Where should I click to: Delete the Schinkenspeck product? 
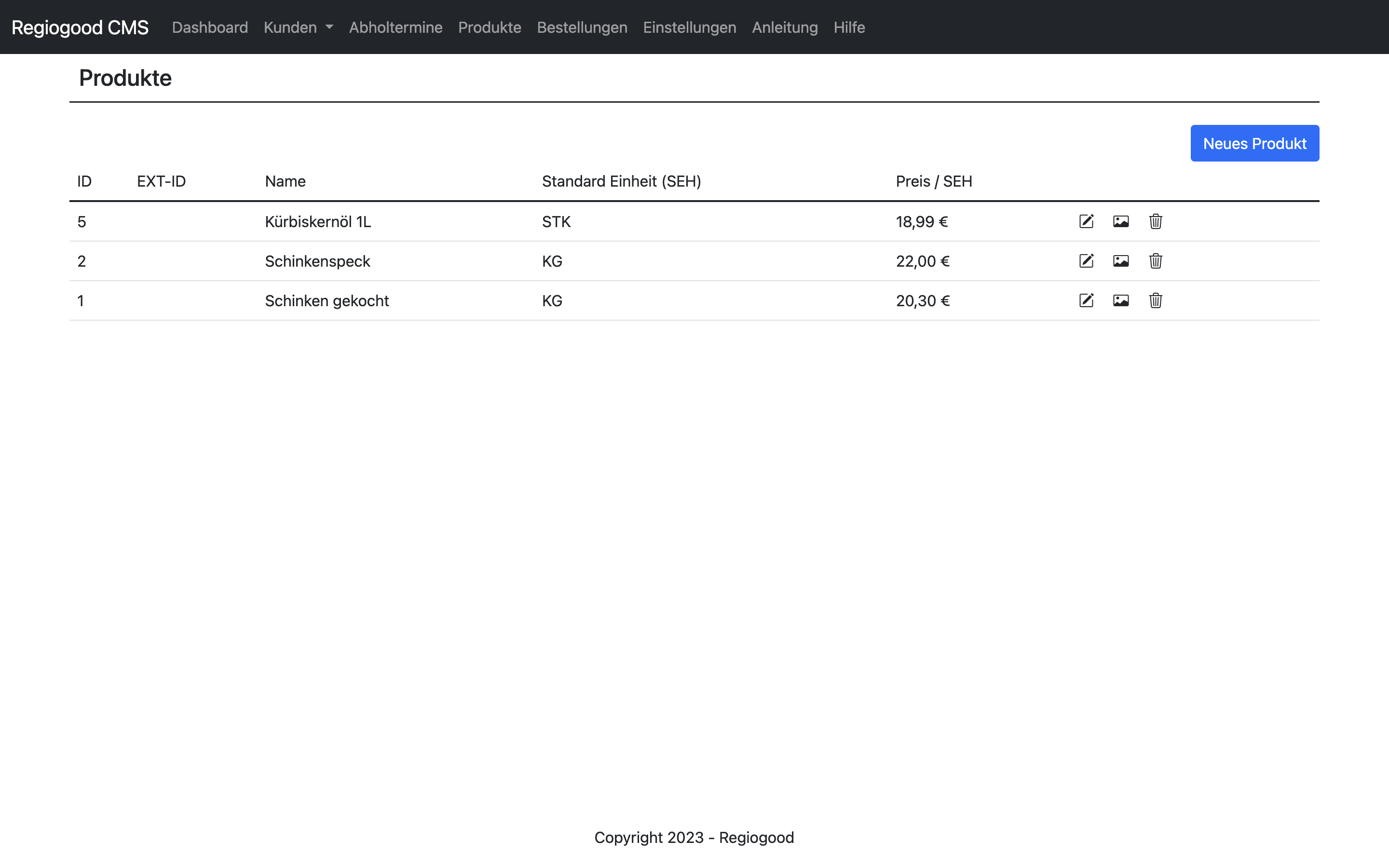coord(1156,261)
